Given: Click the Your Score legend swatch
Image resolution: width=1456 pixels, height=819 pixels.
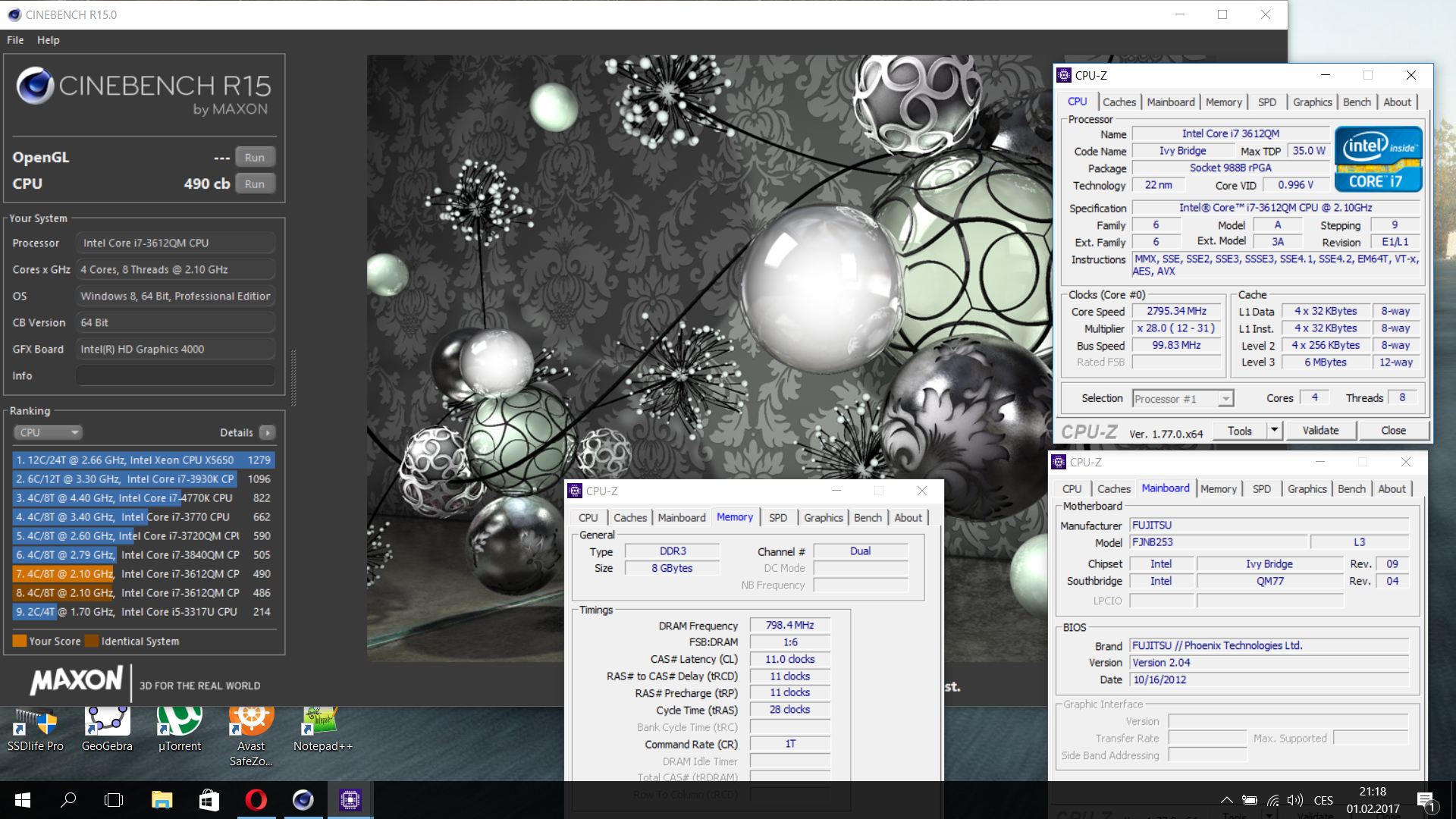Looking at the screenshot, I should pos(20,641).
